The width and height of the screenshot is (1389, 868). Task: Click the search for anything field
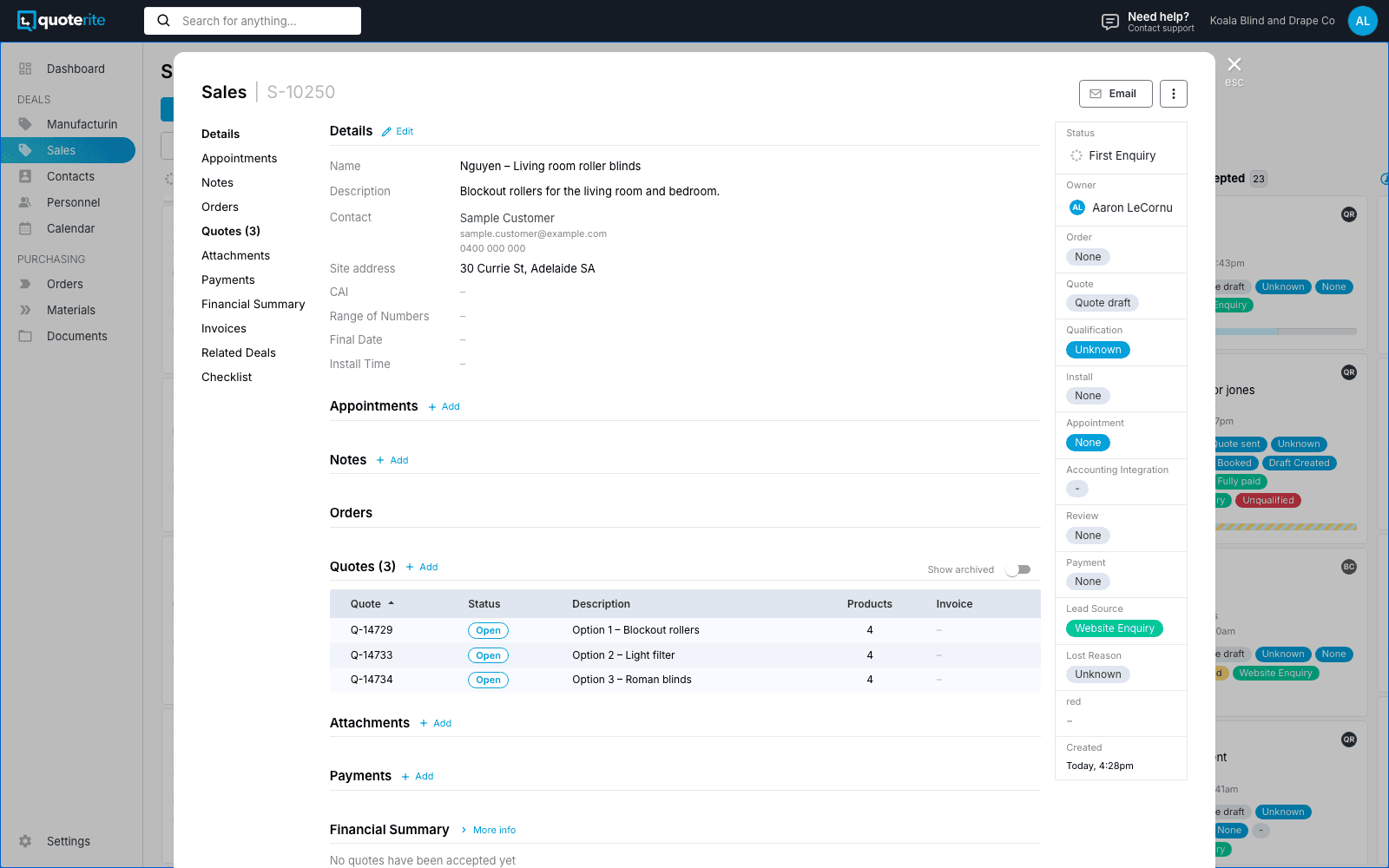pos(253,21)
